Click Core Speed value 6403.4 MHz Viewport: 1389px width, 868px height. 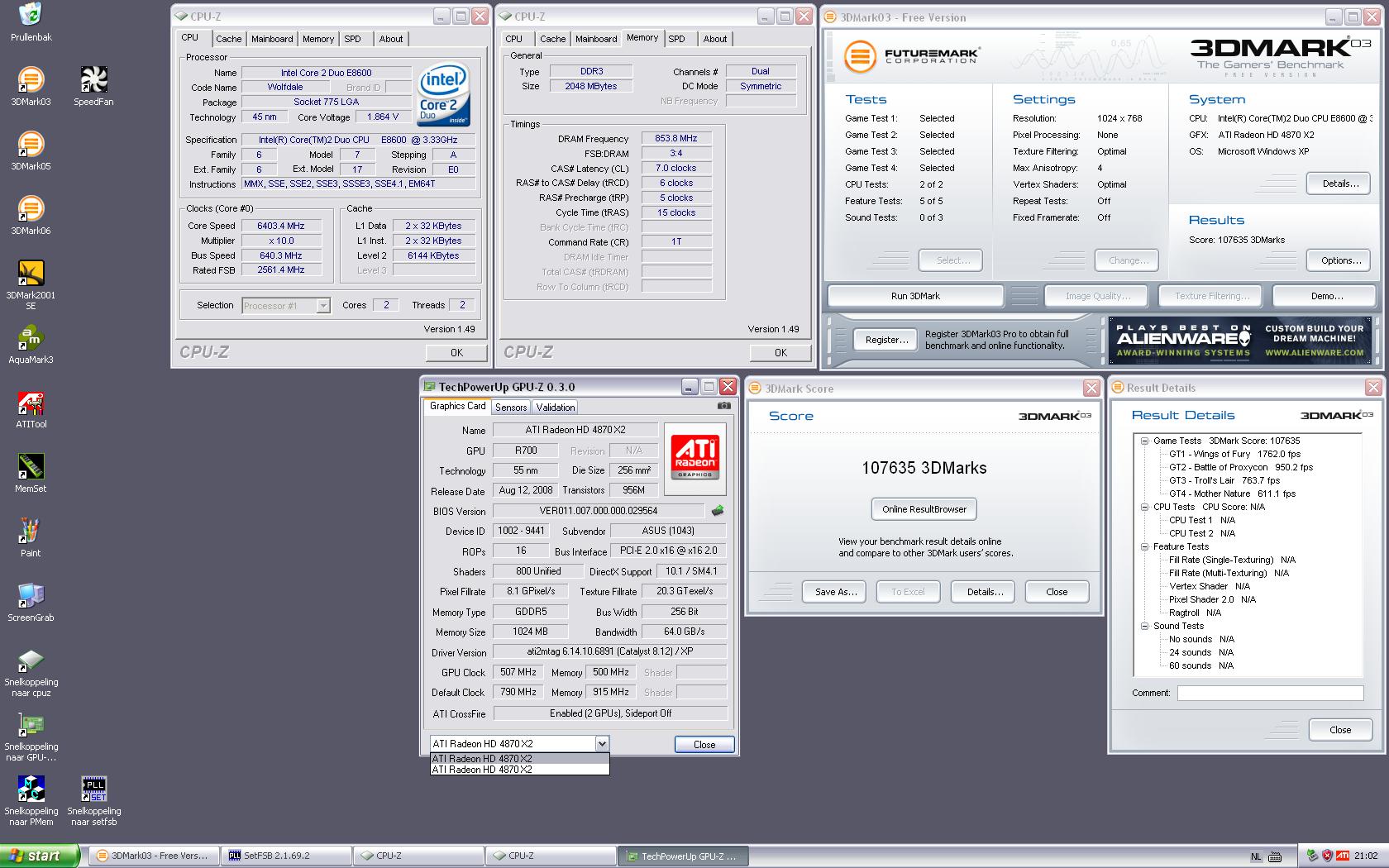point(281,226)
